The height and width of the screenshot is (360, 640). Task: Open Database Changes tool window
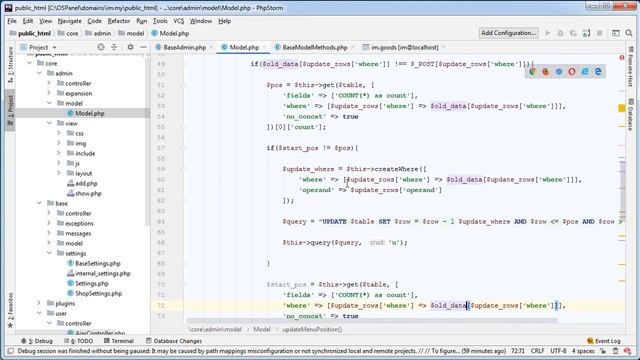pos(174,341)
